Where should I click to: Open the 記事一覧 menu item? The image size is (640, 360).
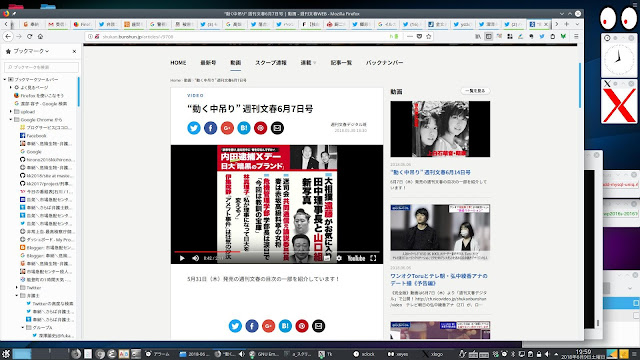[341, 63]
